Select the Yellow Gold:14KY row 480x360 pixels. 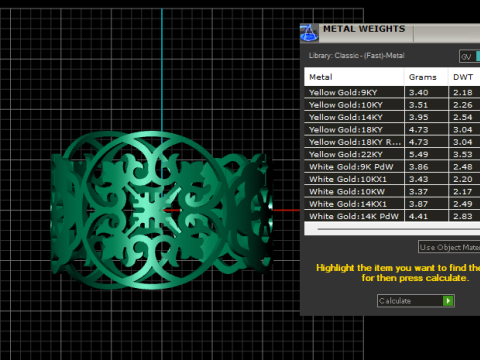392,117
